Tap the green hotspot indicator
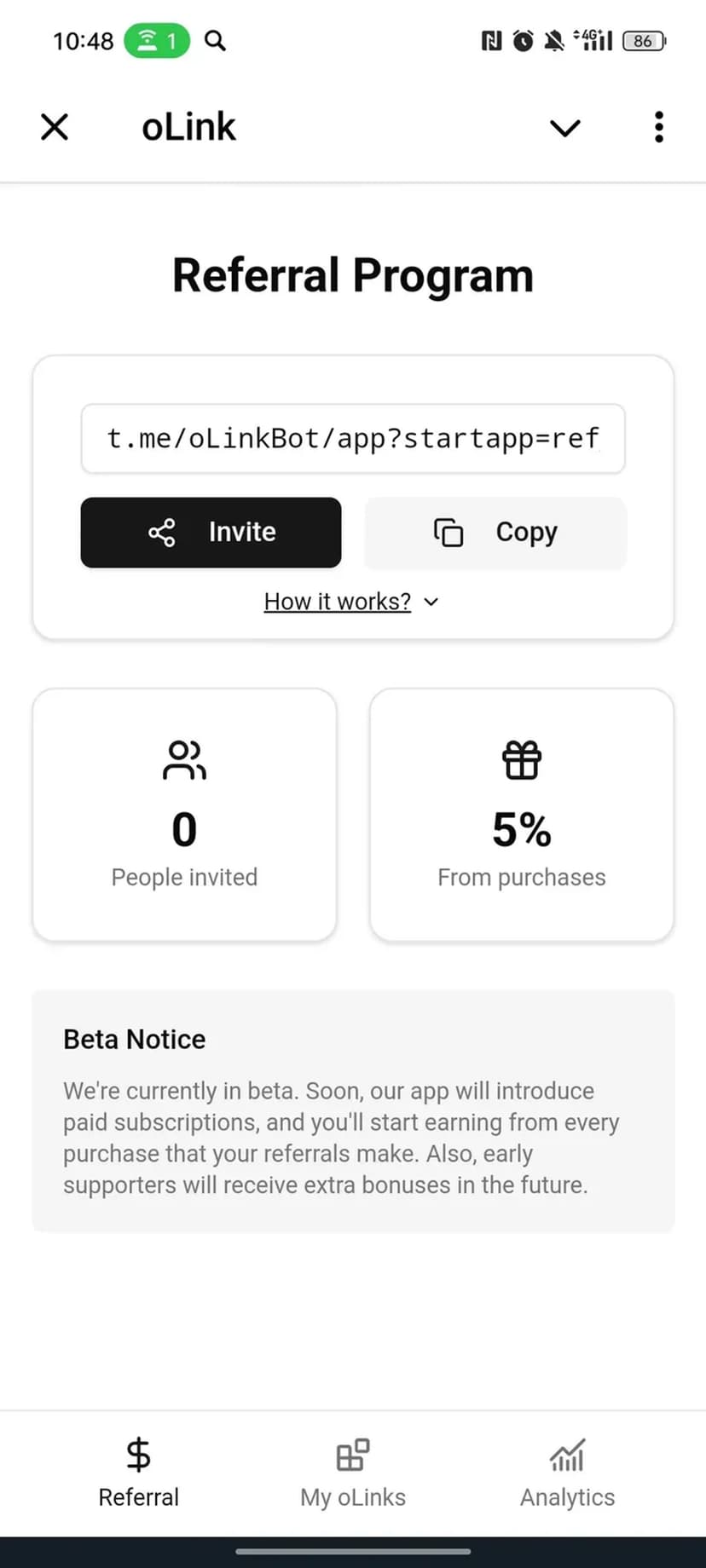 coord(157,40)
